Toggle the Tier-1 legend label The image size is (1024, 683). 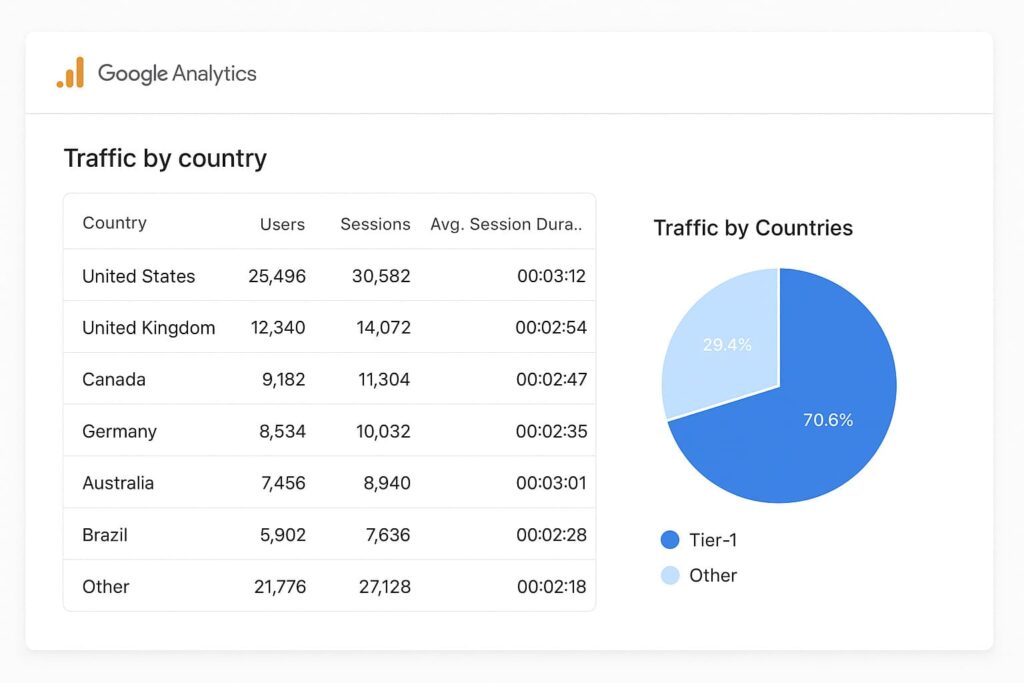click(713, 540)
